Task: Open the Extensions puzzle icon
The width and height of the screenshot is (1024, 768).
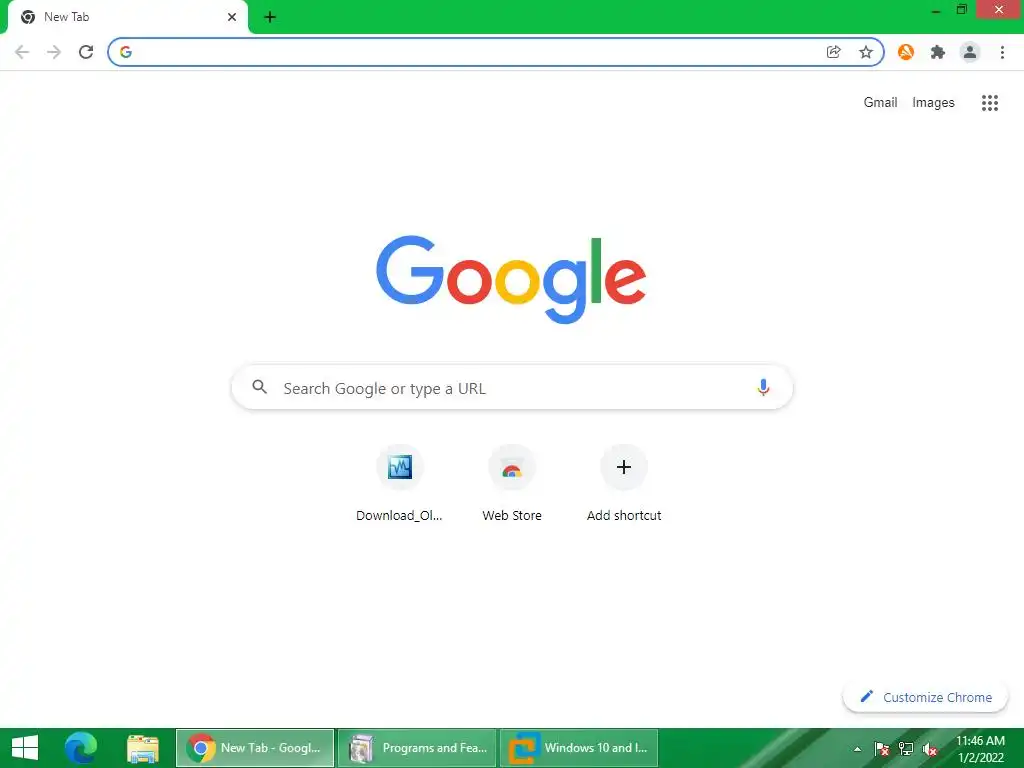Action: point(938,52)
